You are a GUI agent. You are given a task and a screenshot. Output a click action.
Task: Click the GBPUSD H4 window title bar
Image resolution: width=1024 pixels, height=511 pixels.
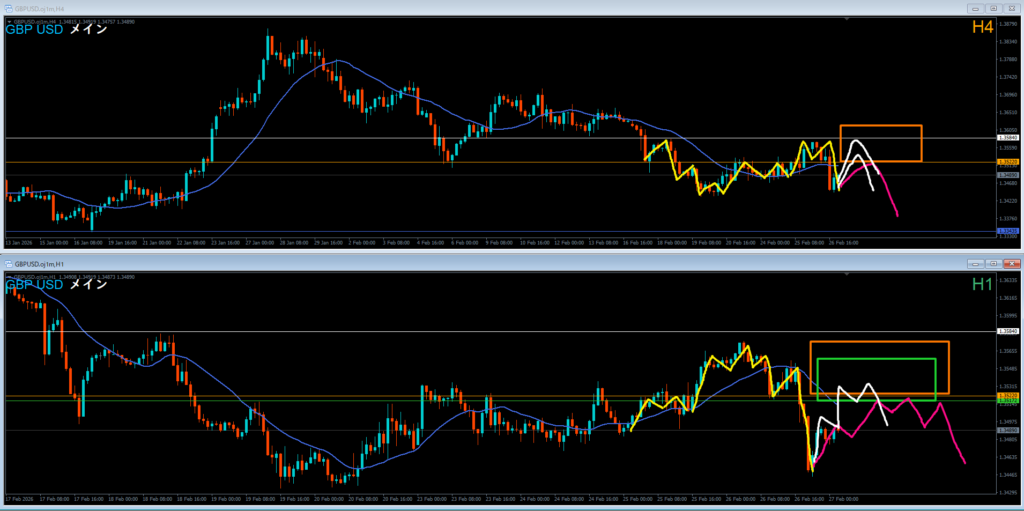tap(400, 7)
